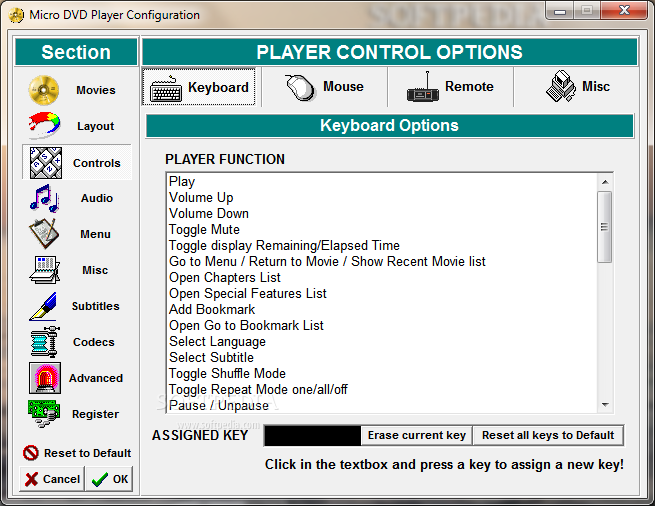
Task: Click the function list scroll up arrow
Action: 605,182
